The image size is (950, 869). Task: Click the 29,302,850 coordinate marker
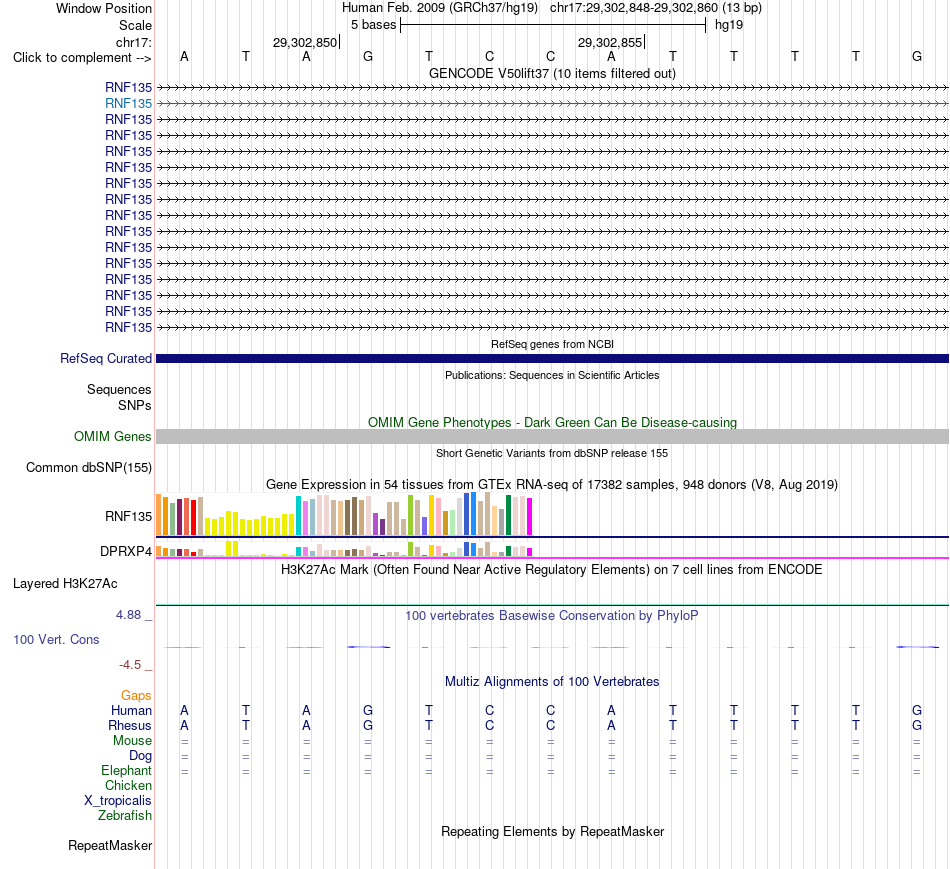coord(305,42)
